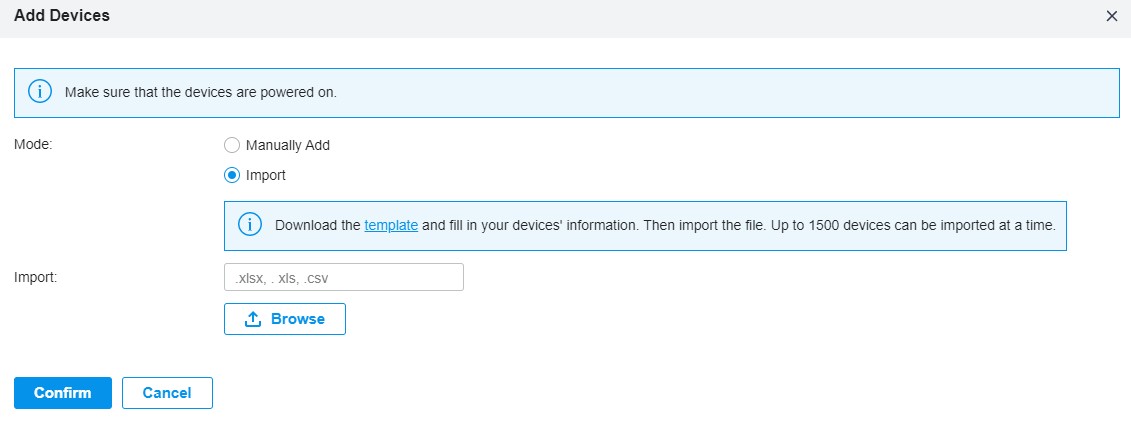Click the gray dialog header bar

tap(566, 19)
